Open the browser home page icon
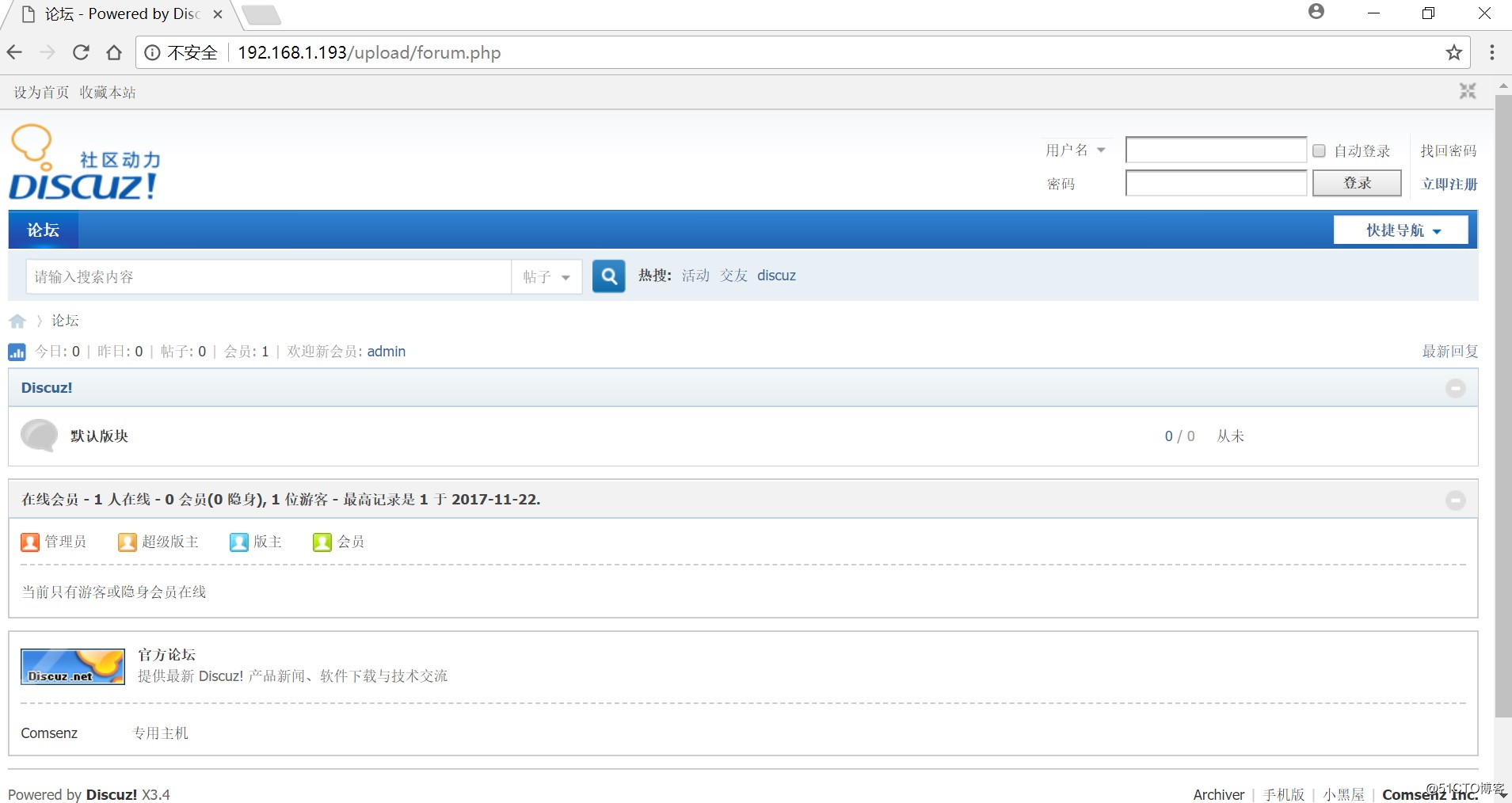 click(114, 52)
